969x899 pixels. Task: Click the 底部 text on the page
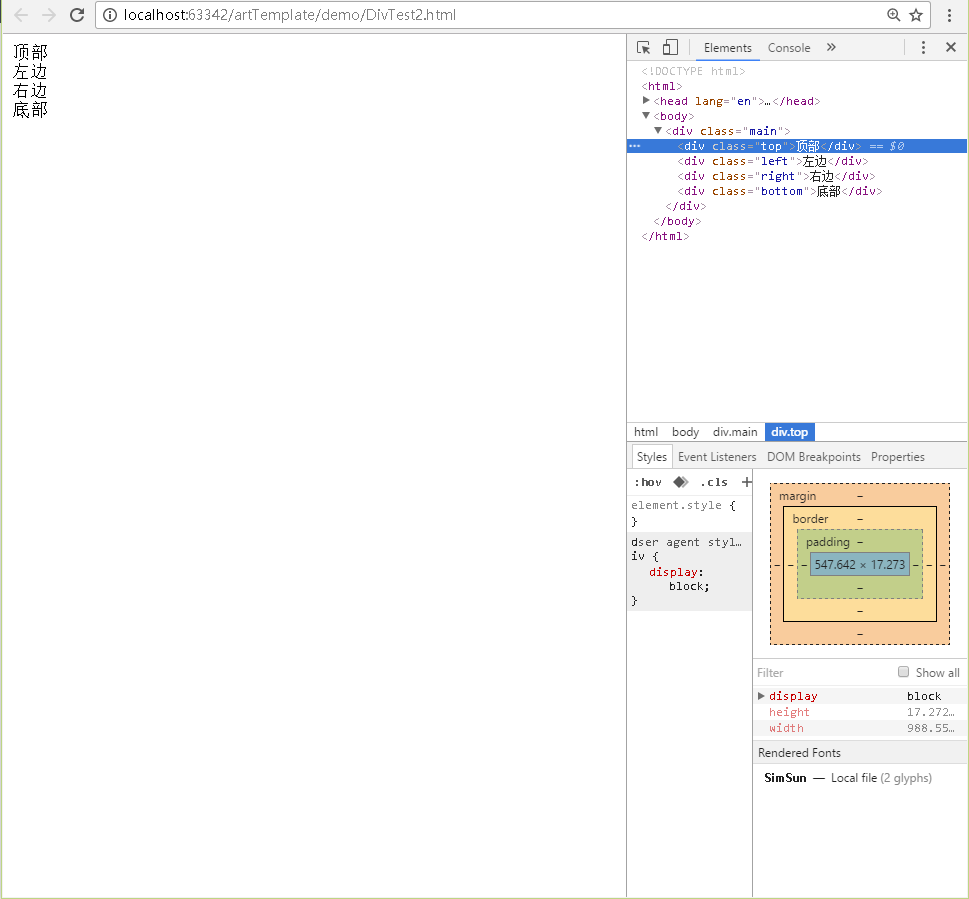(30, 109)
